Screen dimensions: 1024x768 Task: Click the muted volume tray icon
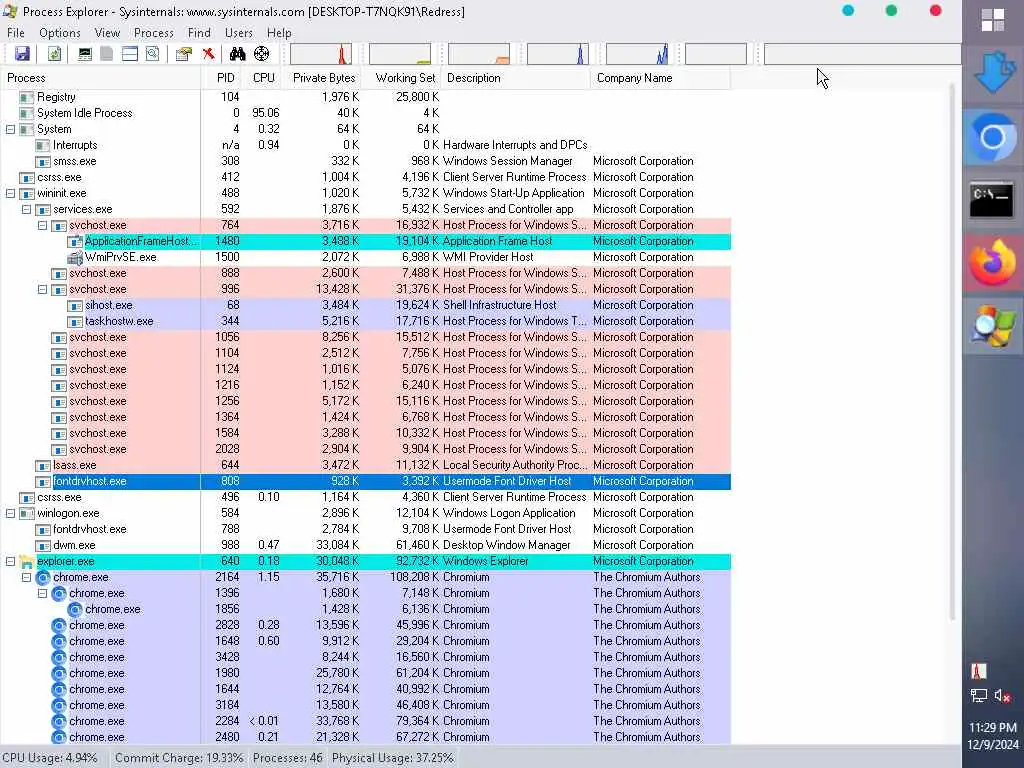pos(1002,696)
